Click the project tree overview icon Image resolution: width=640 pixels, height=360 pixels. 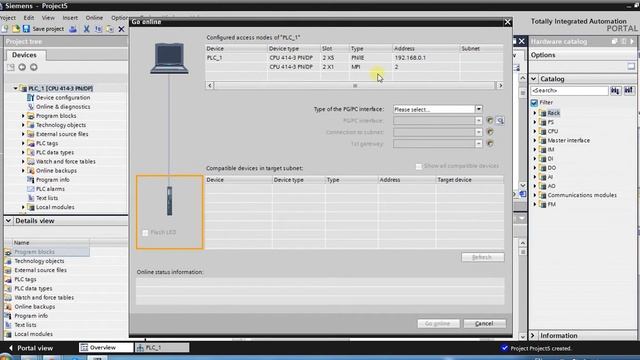click(x=11, y=67)
